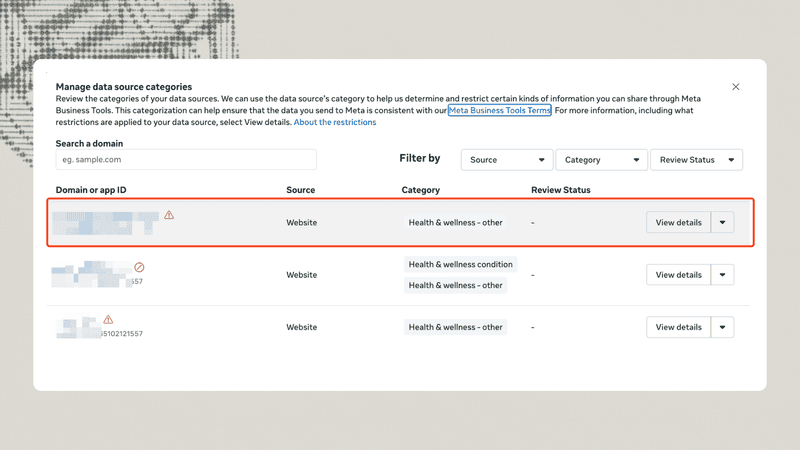800x450 pixels.
Task: Open the Source filter dropdown
Action: (x=507, y=160)
